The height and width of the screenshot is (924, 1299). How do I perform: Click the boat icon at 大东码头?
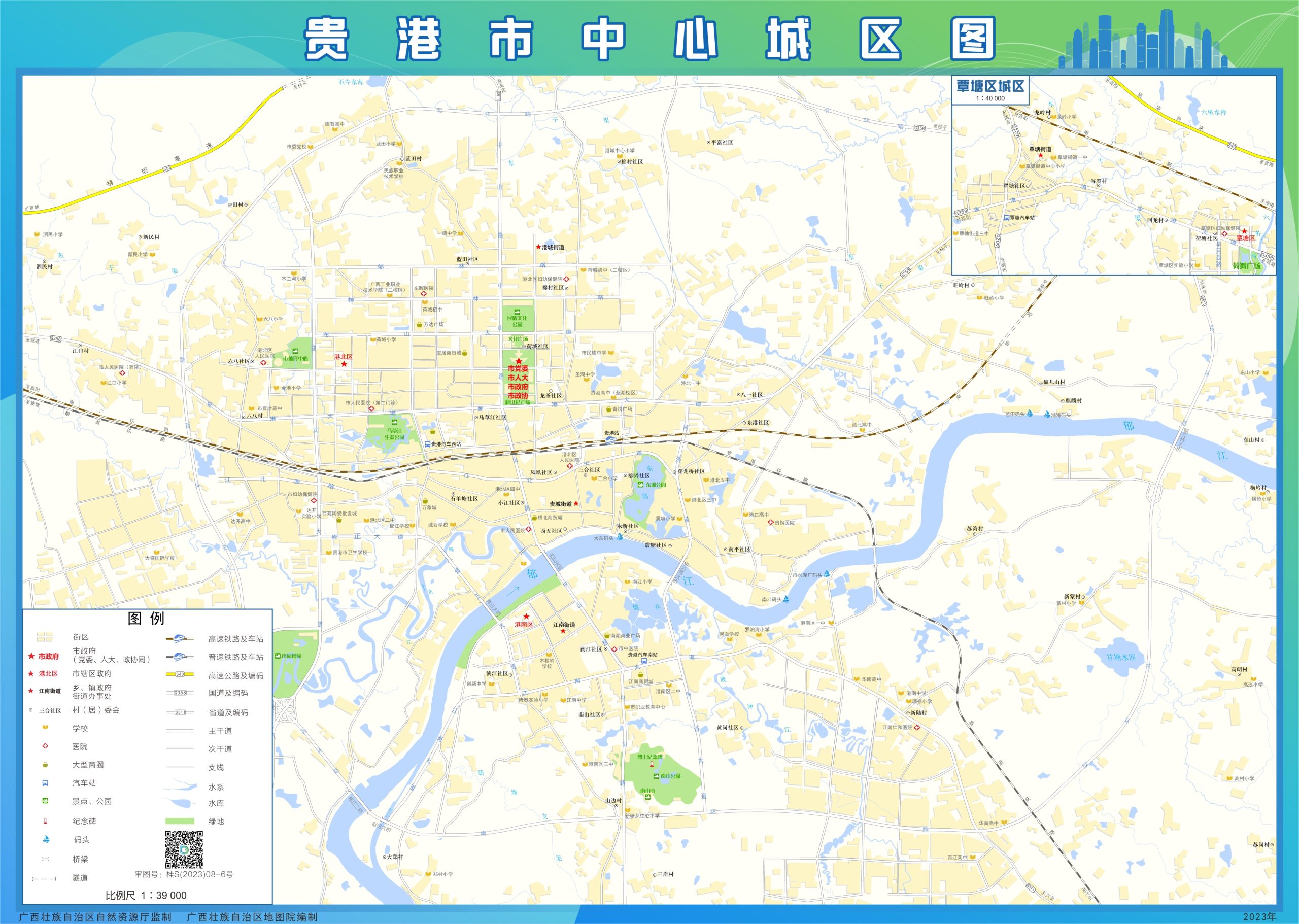(x=620, y=536)
